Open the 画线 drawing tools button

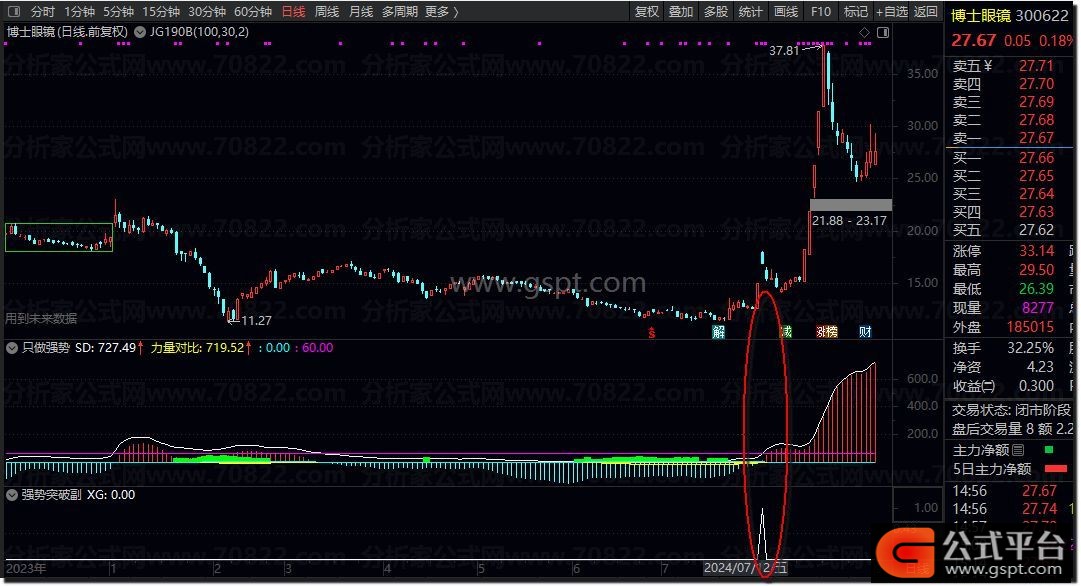(x=785, y=12)
